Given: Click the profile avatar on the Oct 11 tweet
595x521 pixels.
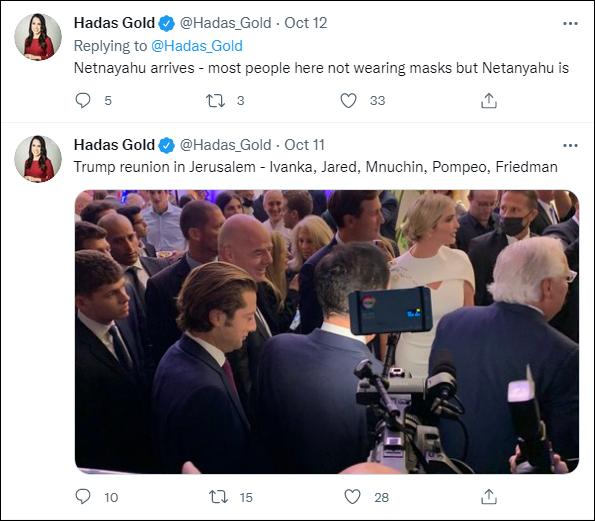Looking at the screenshot, I should tap(38, 159).
